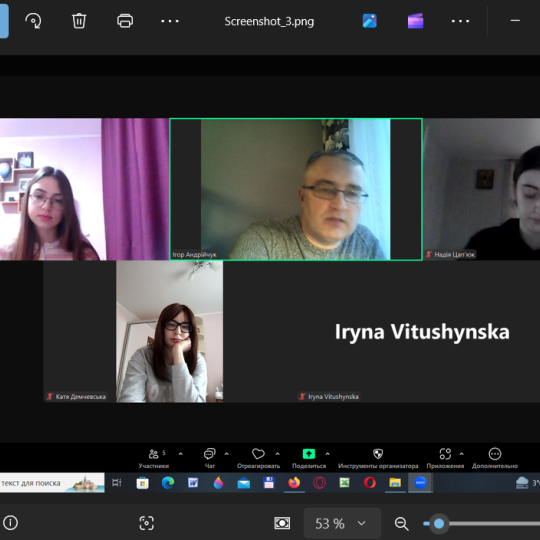
Task: Open the Дополнительно more options icon
Action: coord(495,454)
